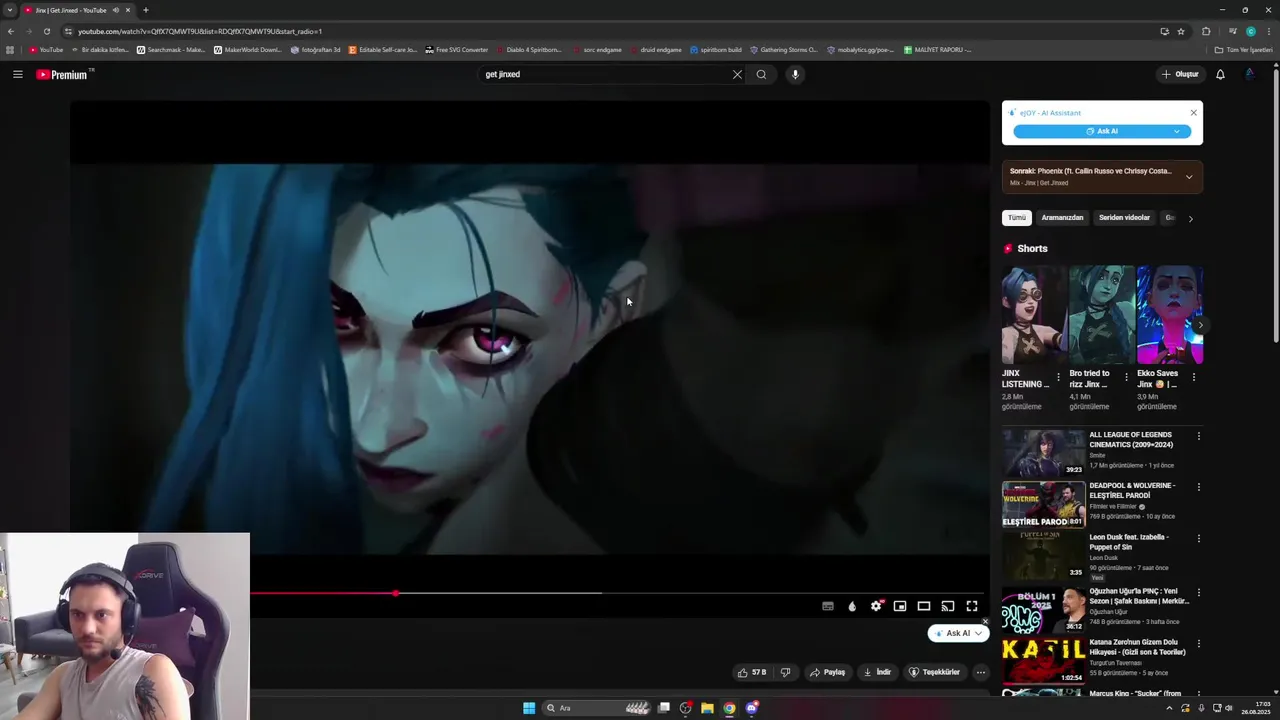
Task: Open ALL LEAGUE OF LEGENDS CINEMATICS video
Action: click(1043, 453)
